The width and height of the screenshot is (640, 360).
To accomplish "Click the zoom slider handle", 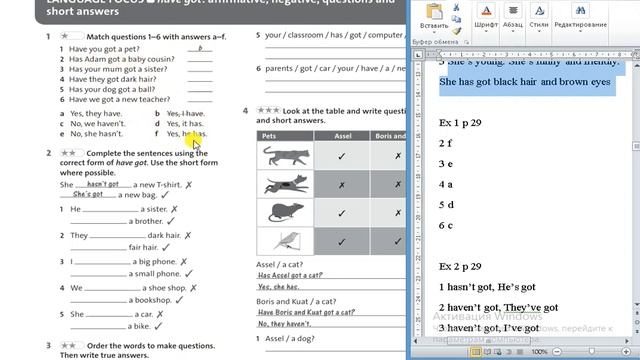I will click(x=591, y=351).
